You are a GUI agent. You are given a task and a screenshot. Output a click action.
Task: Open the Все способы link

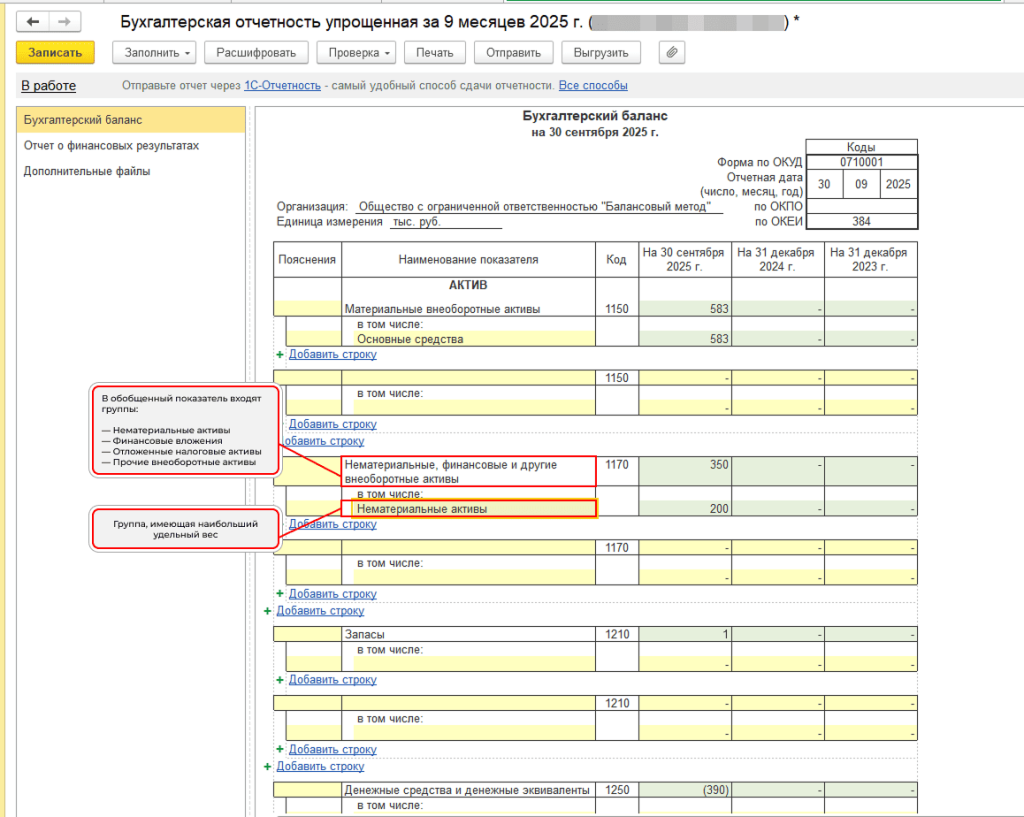click(x=593, y=86)
